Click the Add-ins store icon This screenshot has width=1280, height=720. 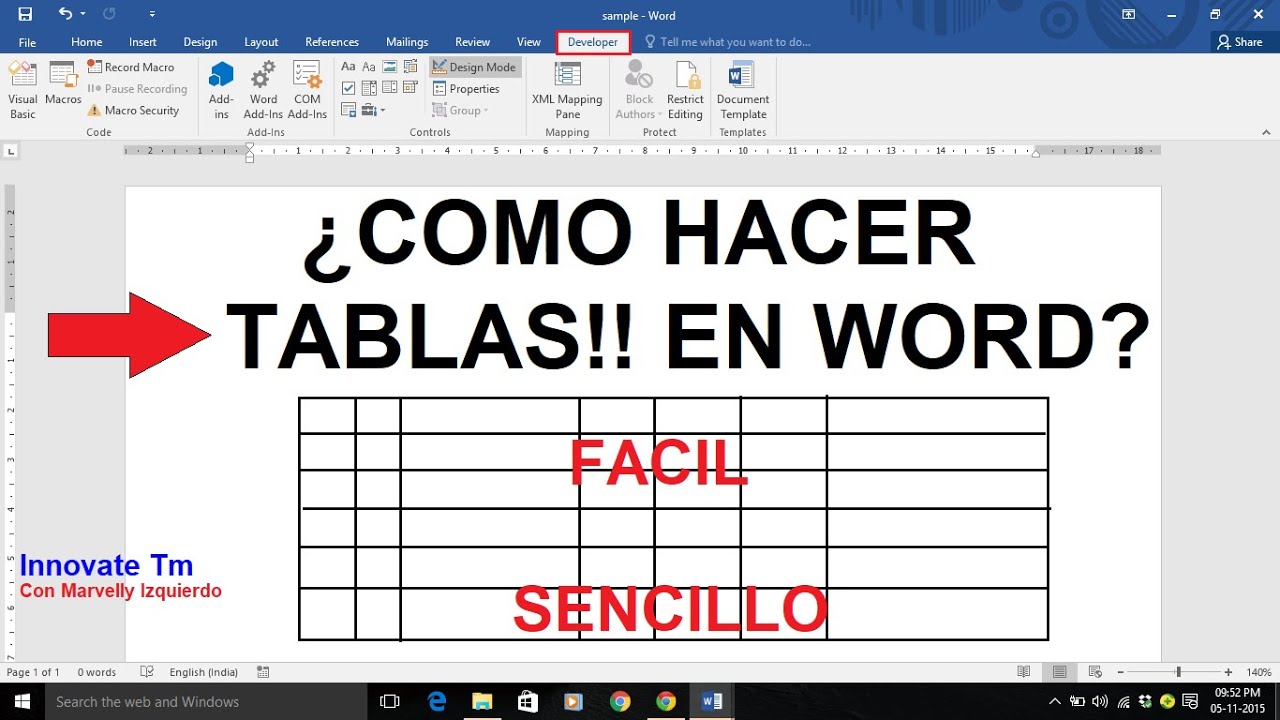point(221,90)
